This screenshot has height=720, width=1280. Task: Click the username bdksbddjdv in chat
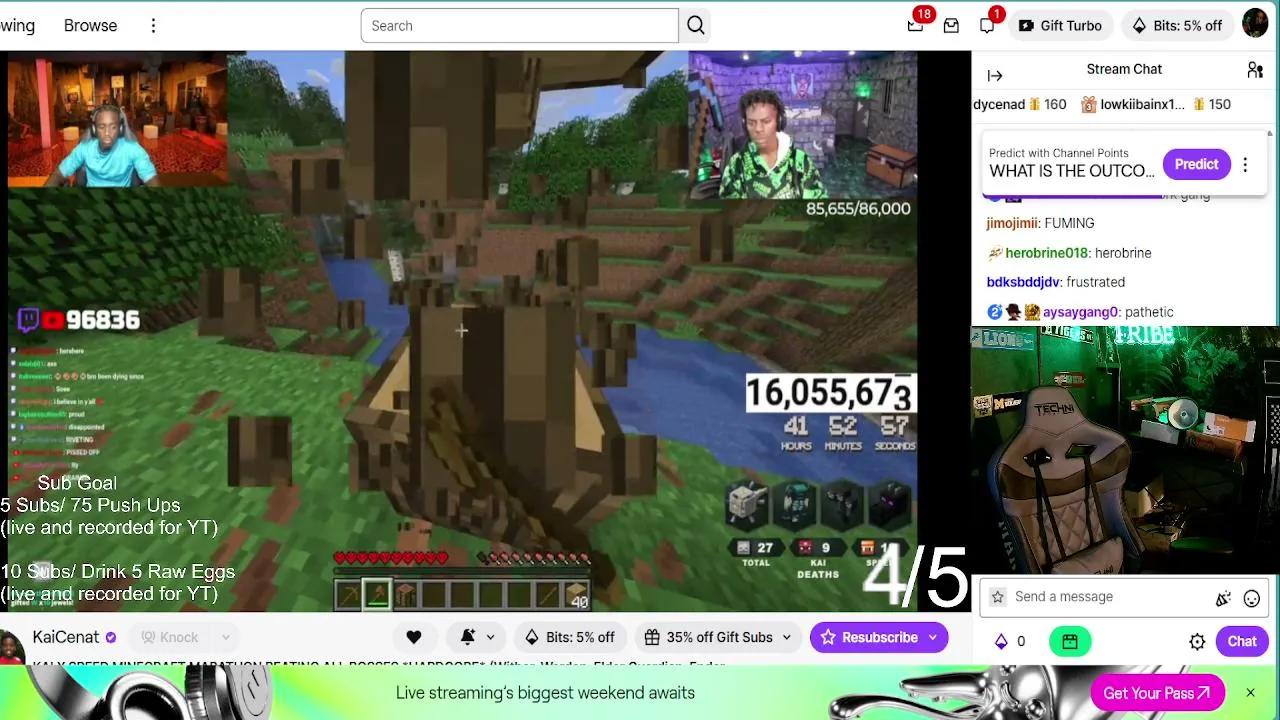pos(1023,282)
